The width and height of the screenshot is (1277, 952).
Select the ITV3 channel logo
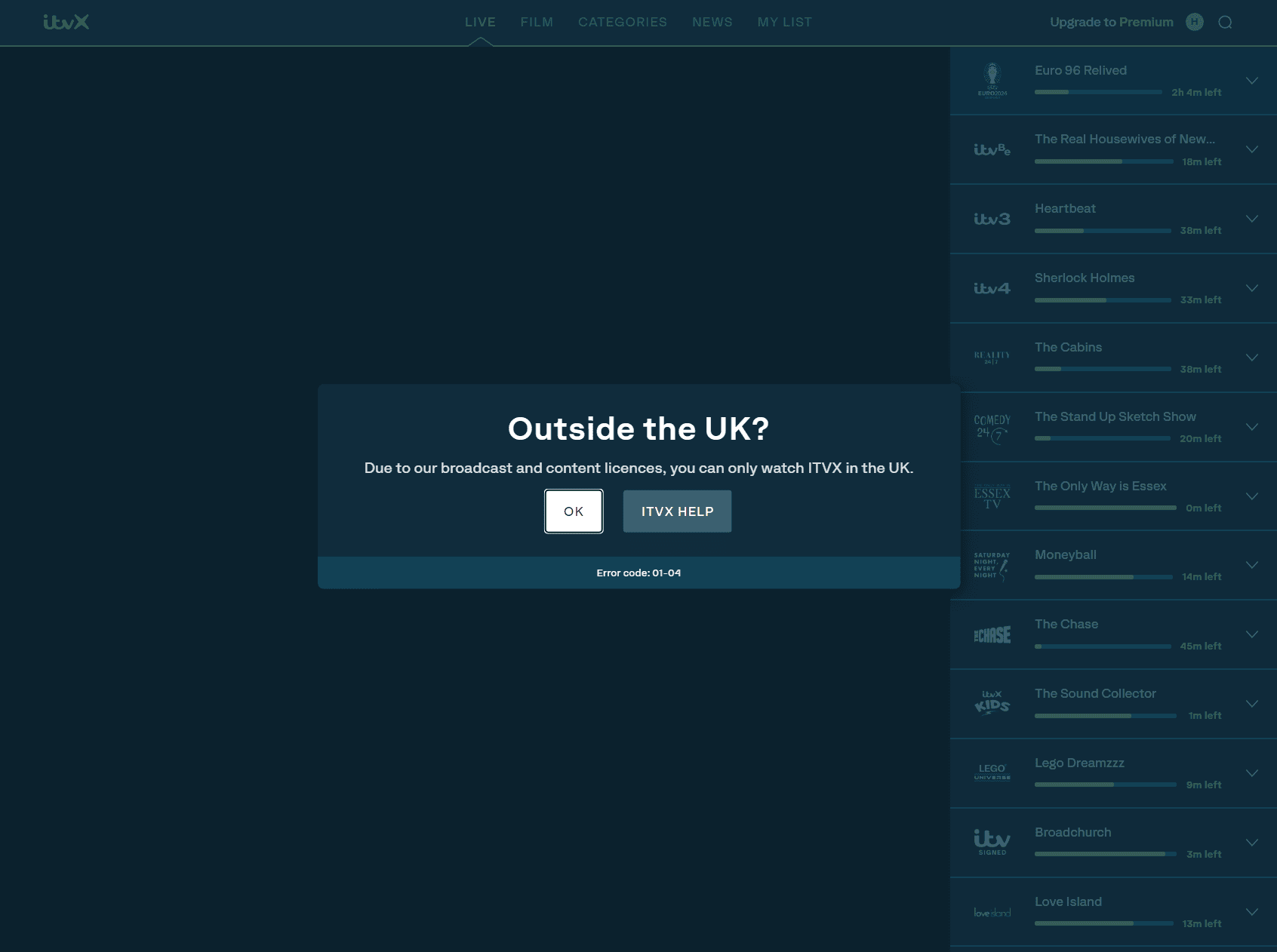click(992, 220)
